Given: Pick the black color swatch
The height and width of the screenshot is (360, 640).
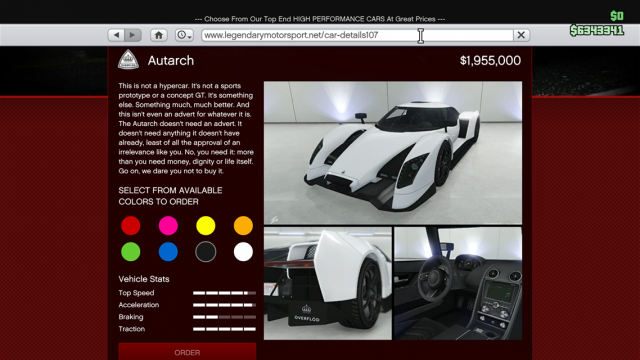Looking at the screenshot, I should pyautogui.click(x=206, y=252).
